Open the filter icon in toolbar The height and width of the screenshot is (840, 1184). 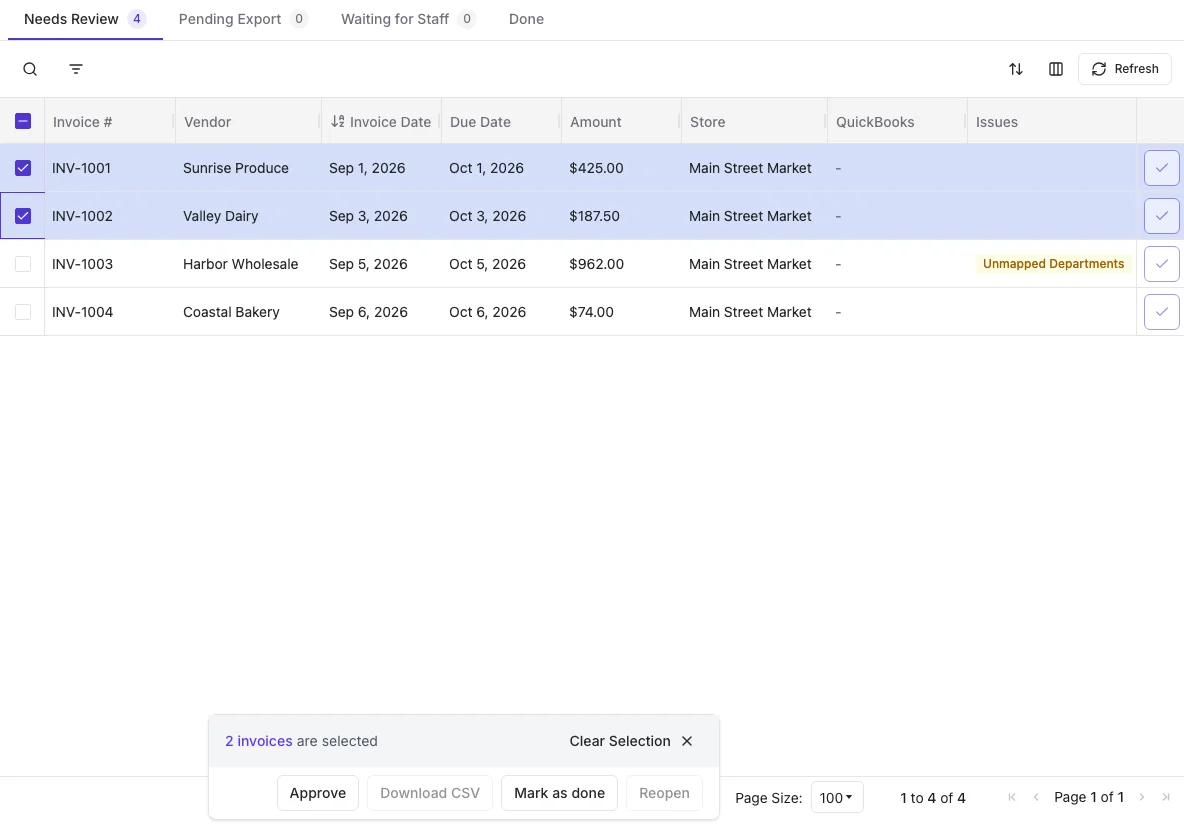(x=76, y=69)
